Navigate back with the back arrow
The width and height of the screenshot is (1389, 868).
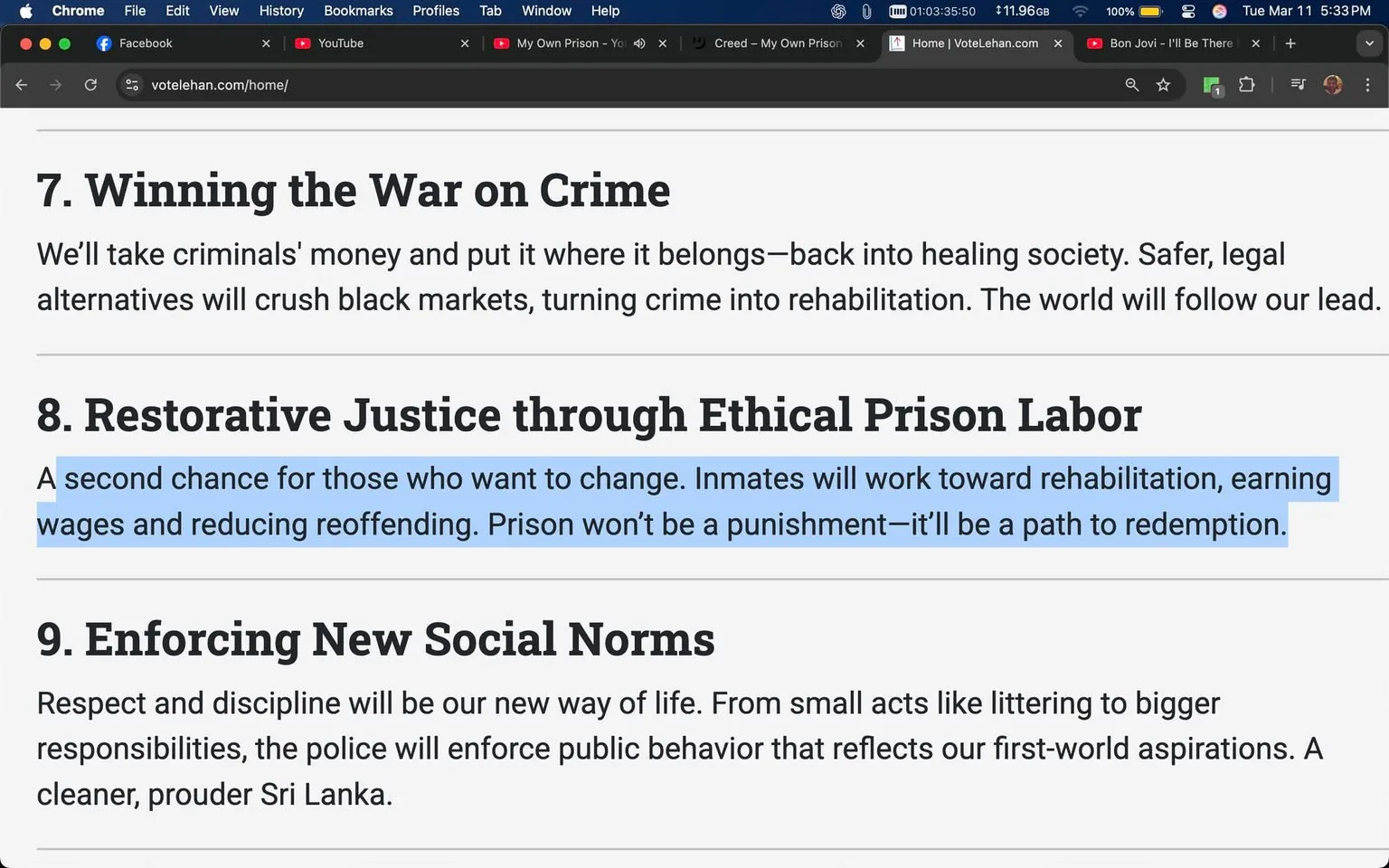tap(21, 85)
